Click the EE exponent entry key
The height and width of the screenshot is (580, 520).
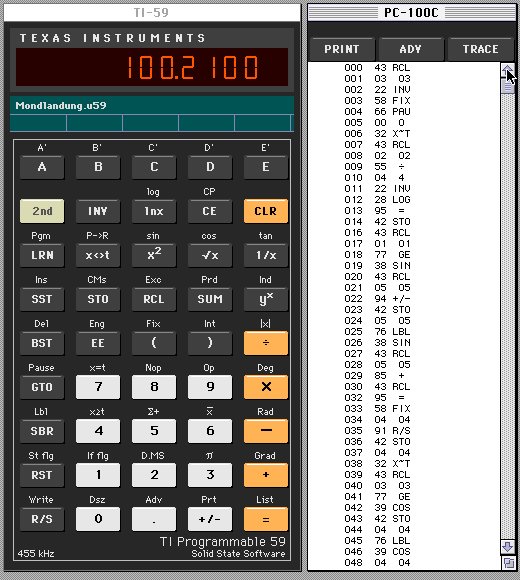[x=98, y=343]
